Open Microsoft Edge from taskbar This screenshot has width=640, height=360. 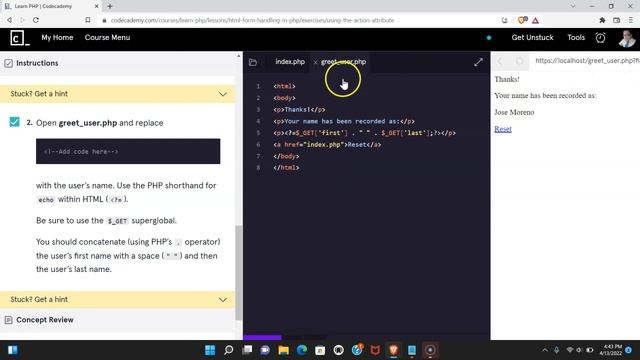(302, 350)
